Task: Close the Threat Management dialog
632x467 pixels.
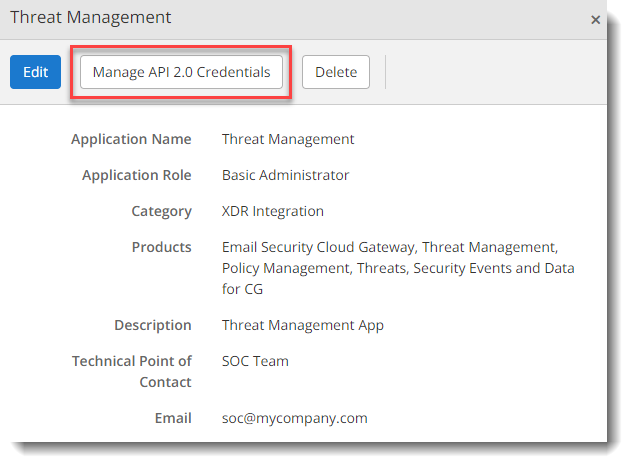Action: (x=595, y=19)
